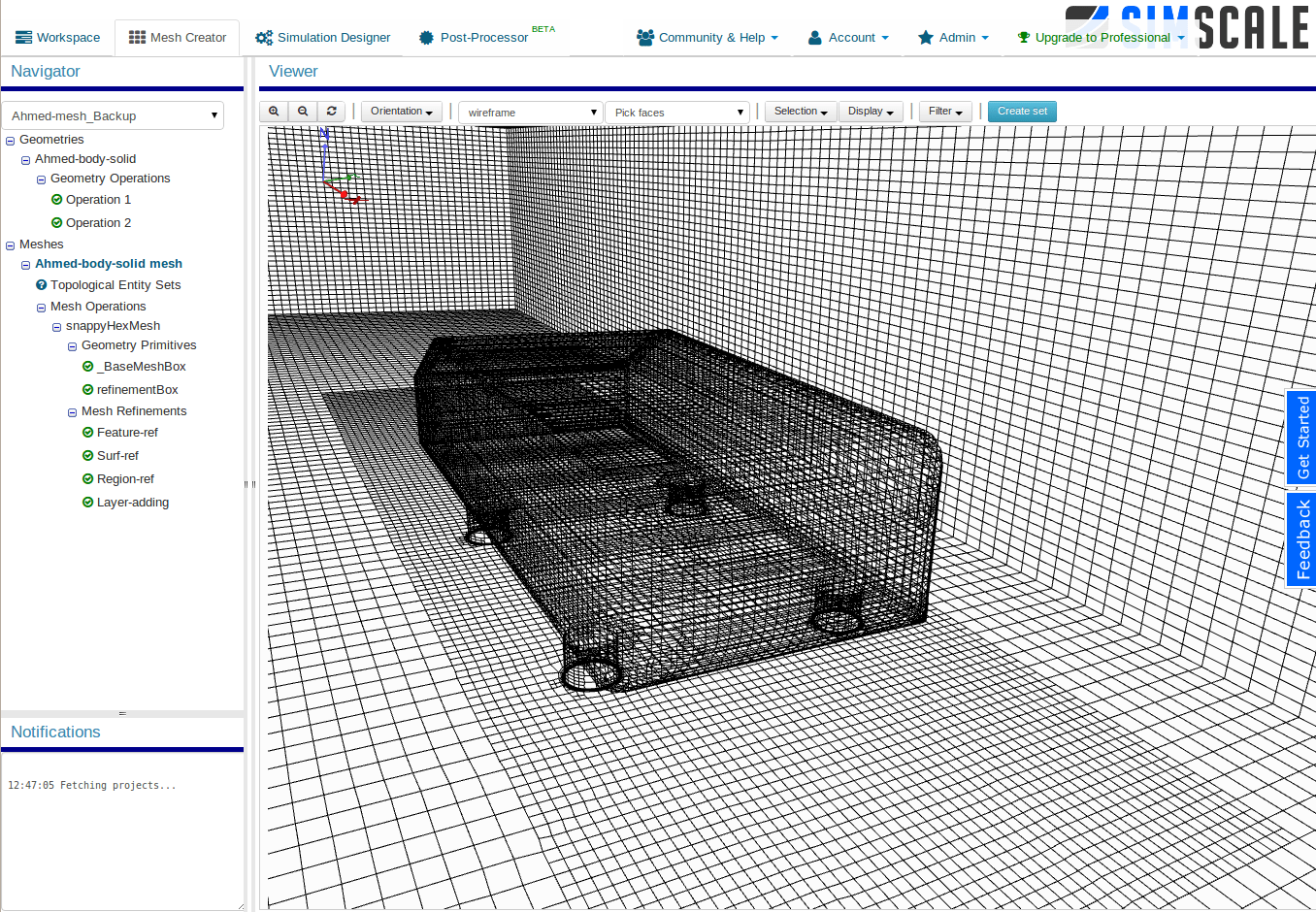Click the refresh viewer icon
Viewport: 1316px width, 912px height.
(x=331, y=111)
